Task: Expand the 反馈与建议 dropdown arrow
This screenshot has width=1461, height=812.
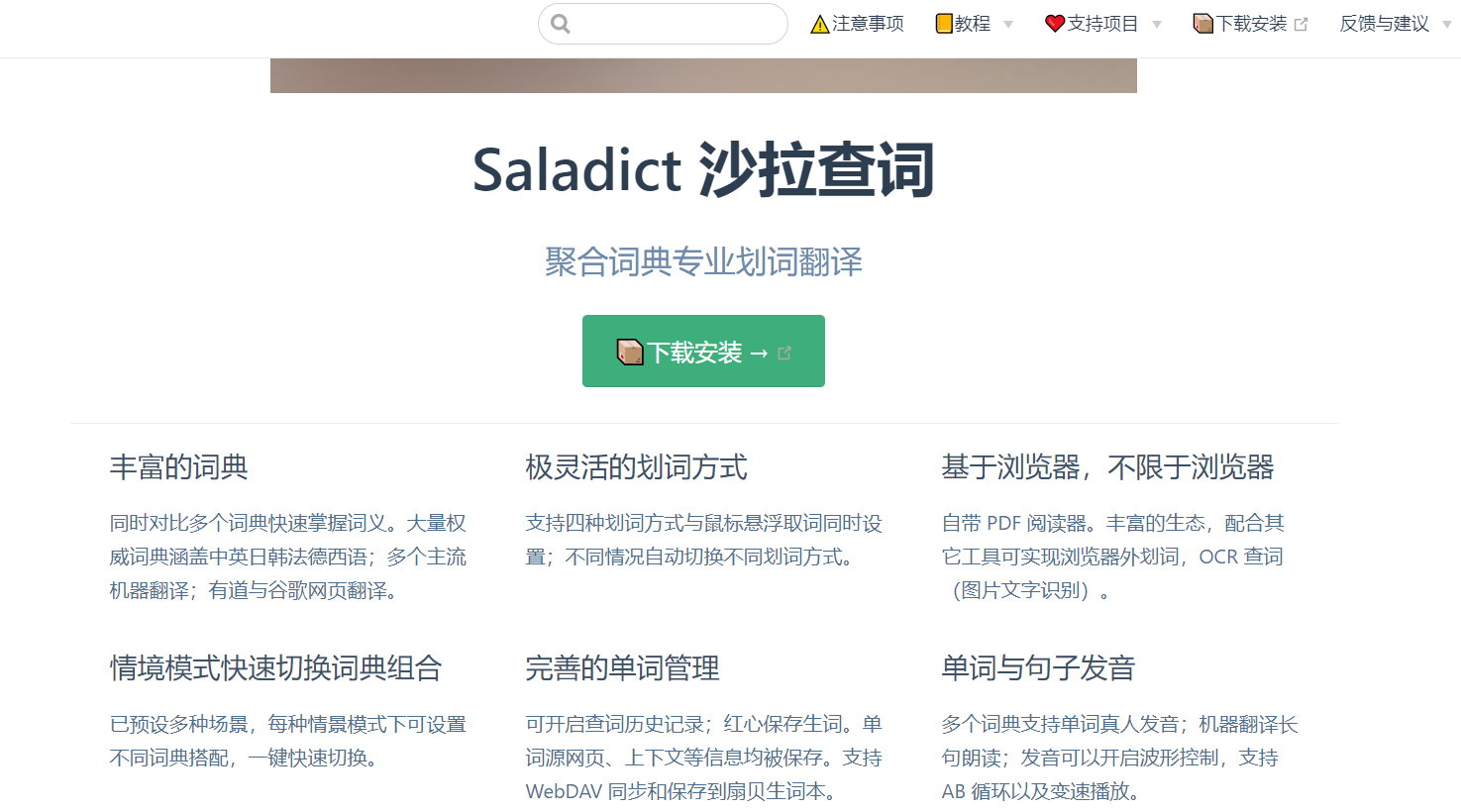Action: (x=1447, y=25)
